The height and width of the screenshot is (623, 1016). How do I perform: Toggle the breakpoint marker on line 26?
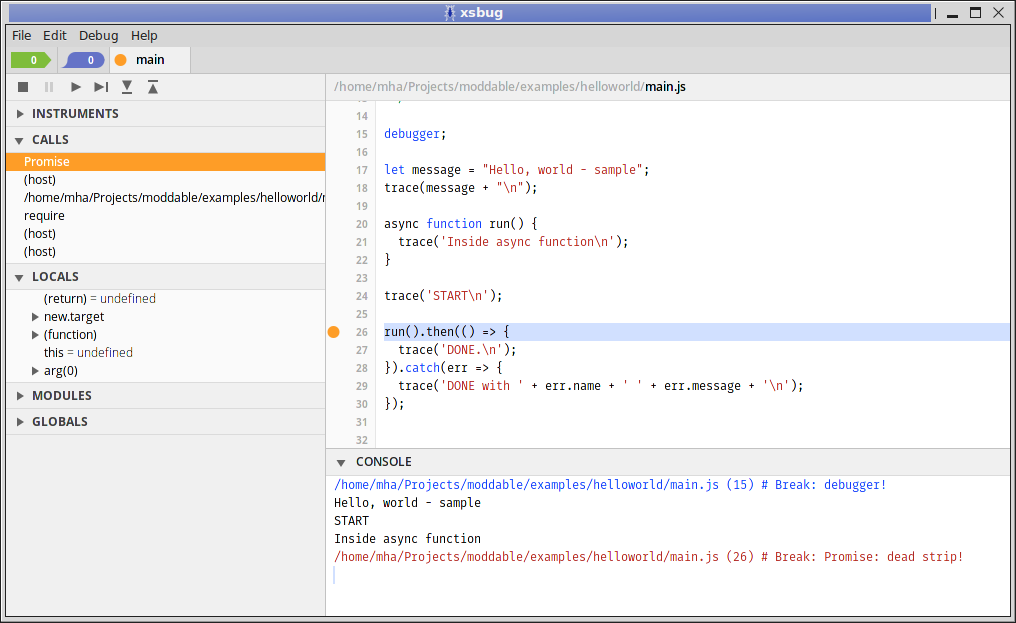pyautogui.click(x=333, y=331)
